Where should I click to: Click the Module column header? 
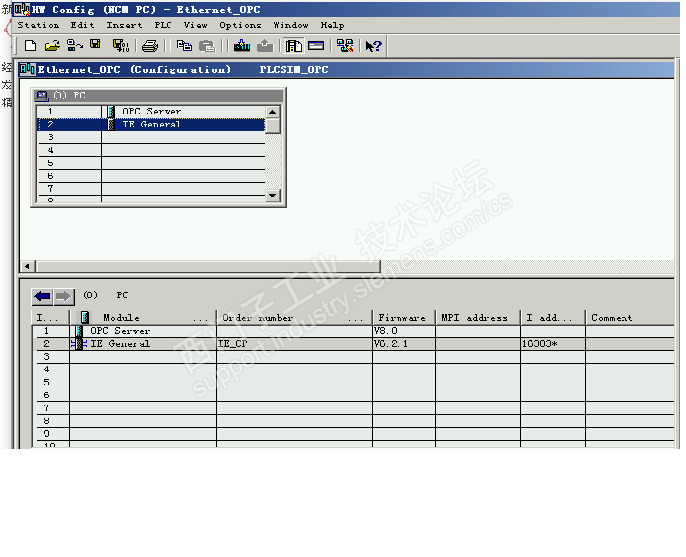coord(143,318)
